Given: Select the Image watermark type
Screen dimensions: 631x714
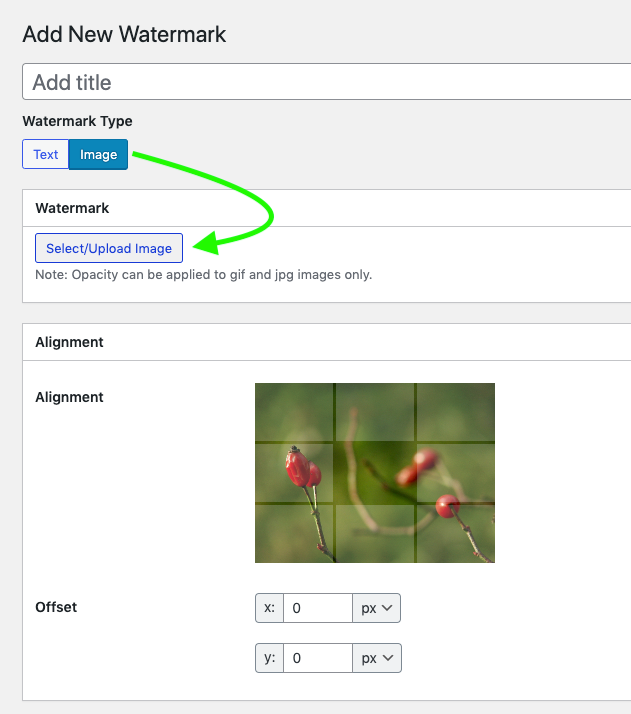Looking at the screenshot, I should 98,154.
